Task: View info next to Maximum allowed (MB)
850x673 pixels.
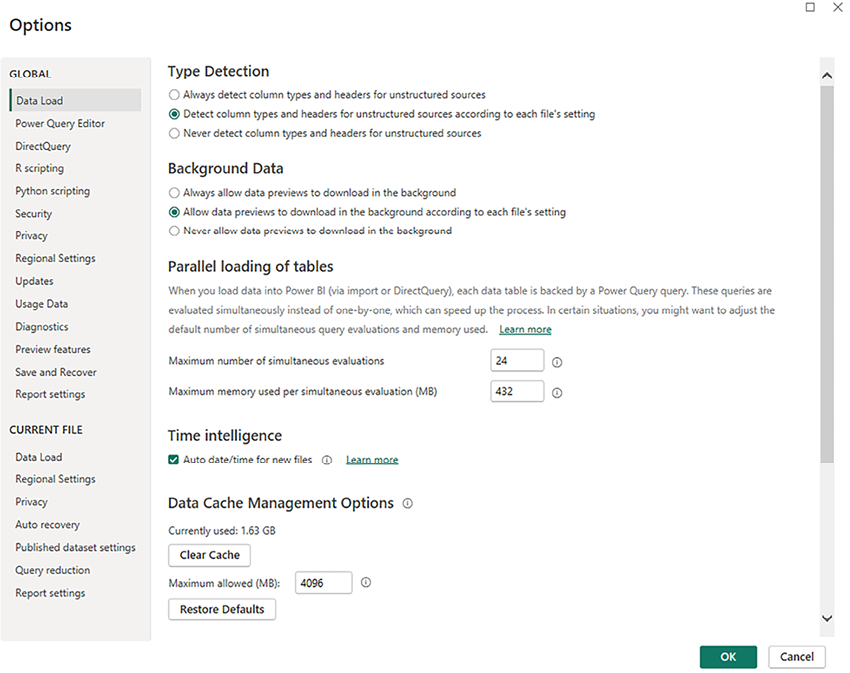Action: pos(366,581)
